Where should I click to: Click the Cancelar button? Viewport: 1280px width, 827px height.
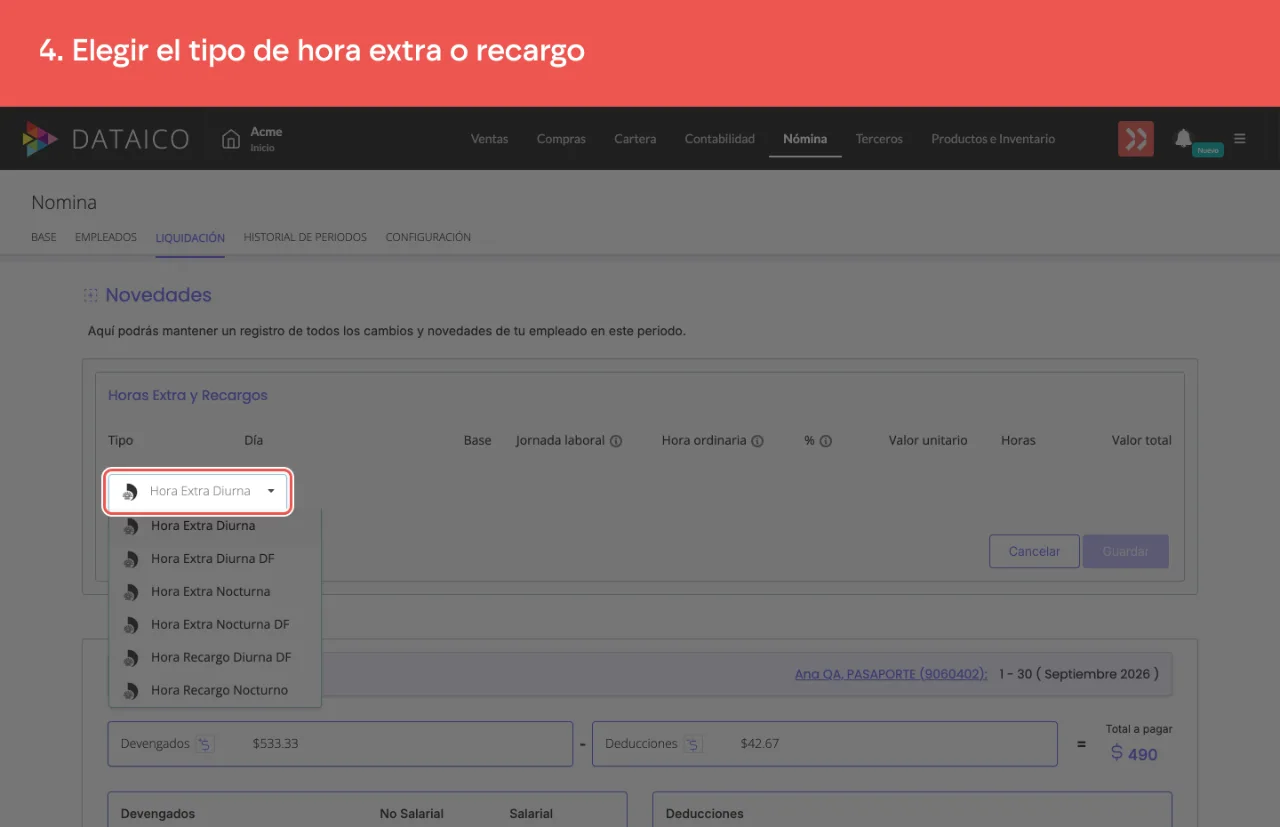1034,552
